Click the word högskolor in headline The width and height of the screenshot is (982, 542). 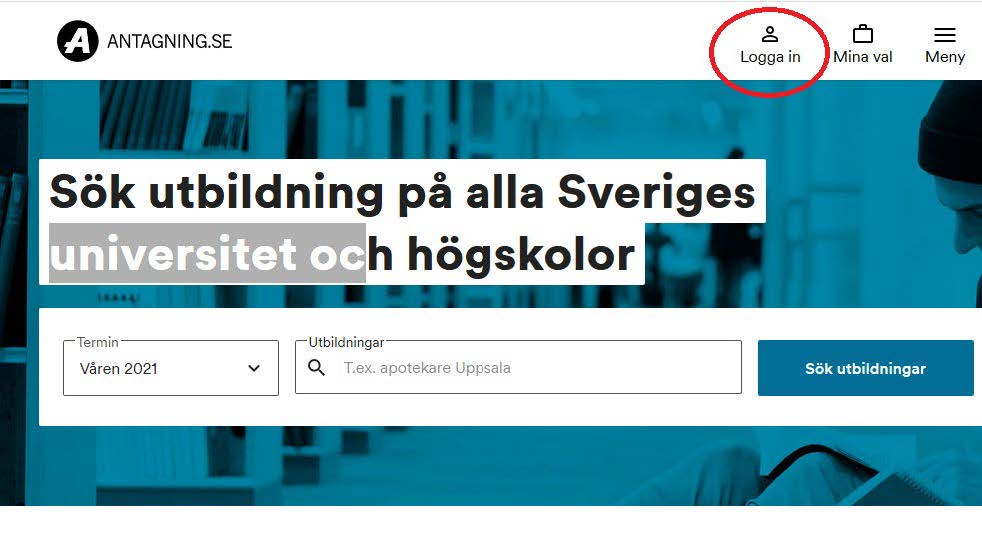click(521, 256)
